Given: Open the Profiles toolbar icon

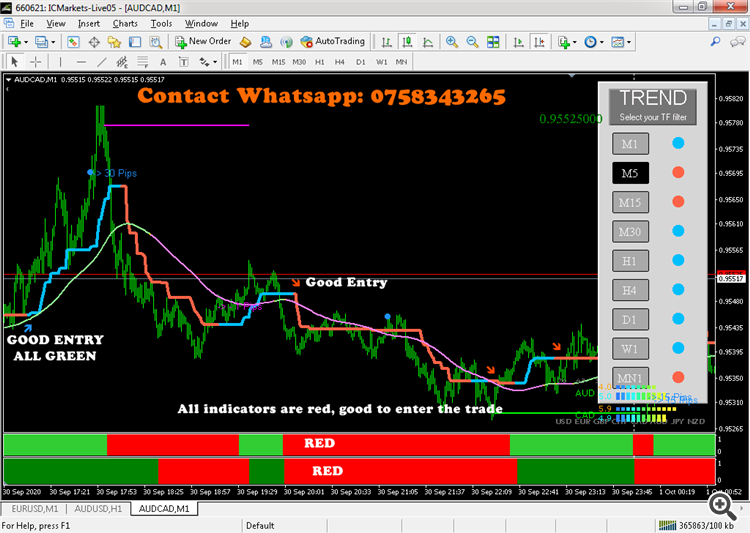Looking at the screenshot, I should (x=41, y=42).
